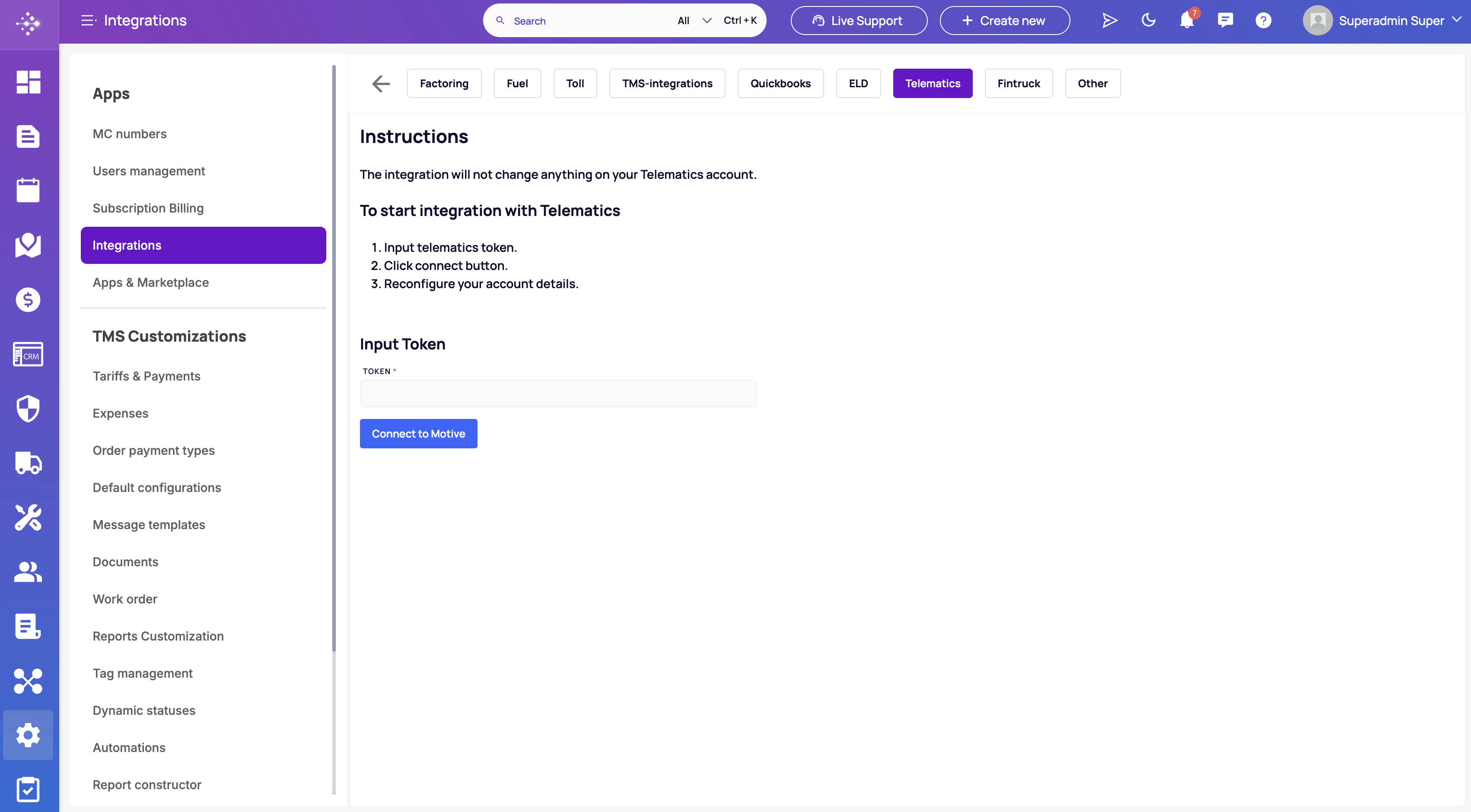
Task: Click the truck fleet icon
Action: pos(28,463)
